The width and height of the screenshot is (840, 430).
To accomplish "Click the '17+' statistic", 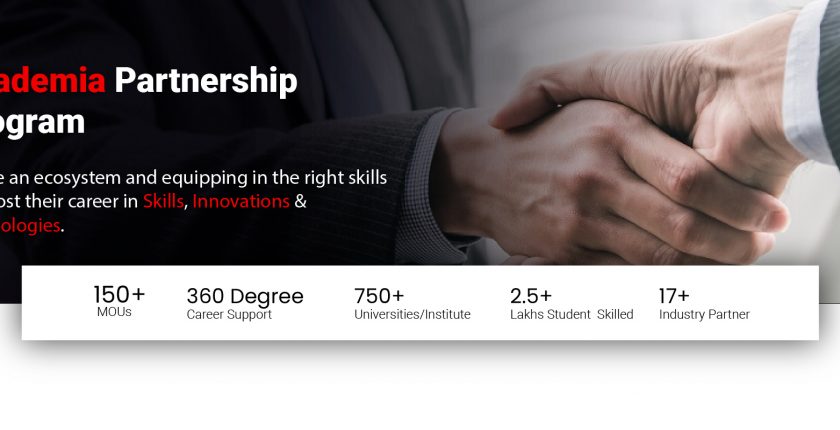I will tap(674, 296).
